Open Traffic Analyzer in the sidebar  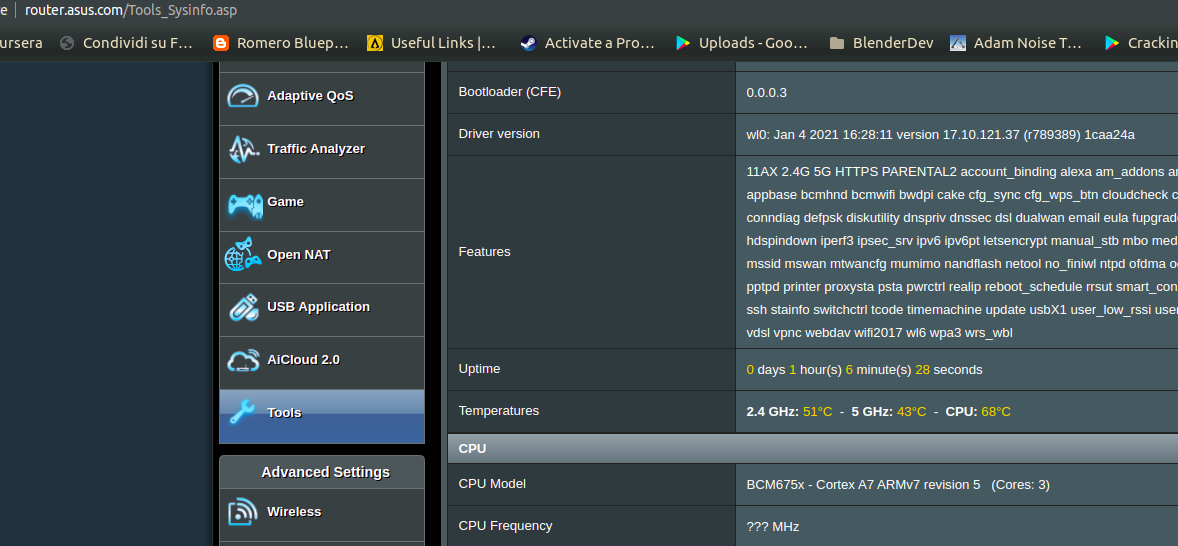point(322,152)
